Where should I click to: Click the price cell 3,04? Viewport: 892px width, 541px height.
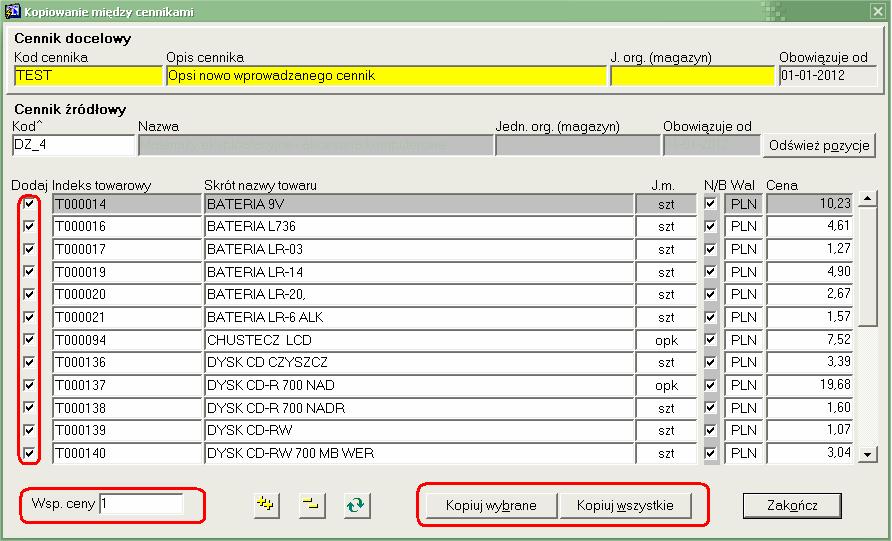coord(810,453)
